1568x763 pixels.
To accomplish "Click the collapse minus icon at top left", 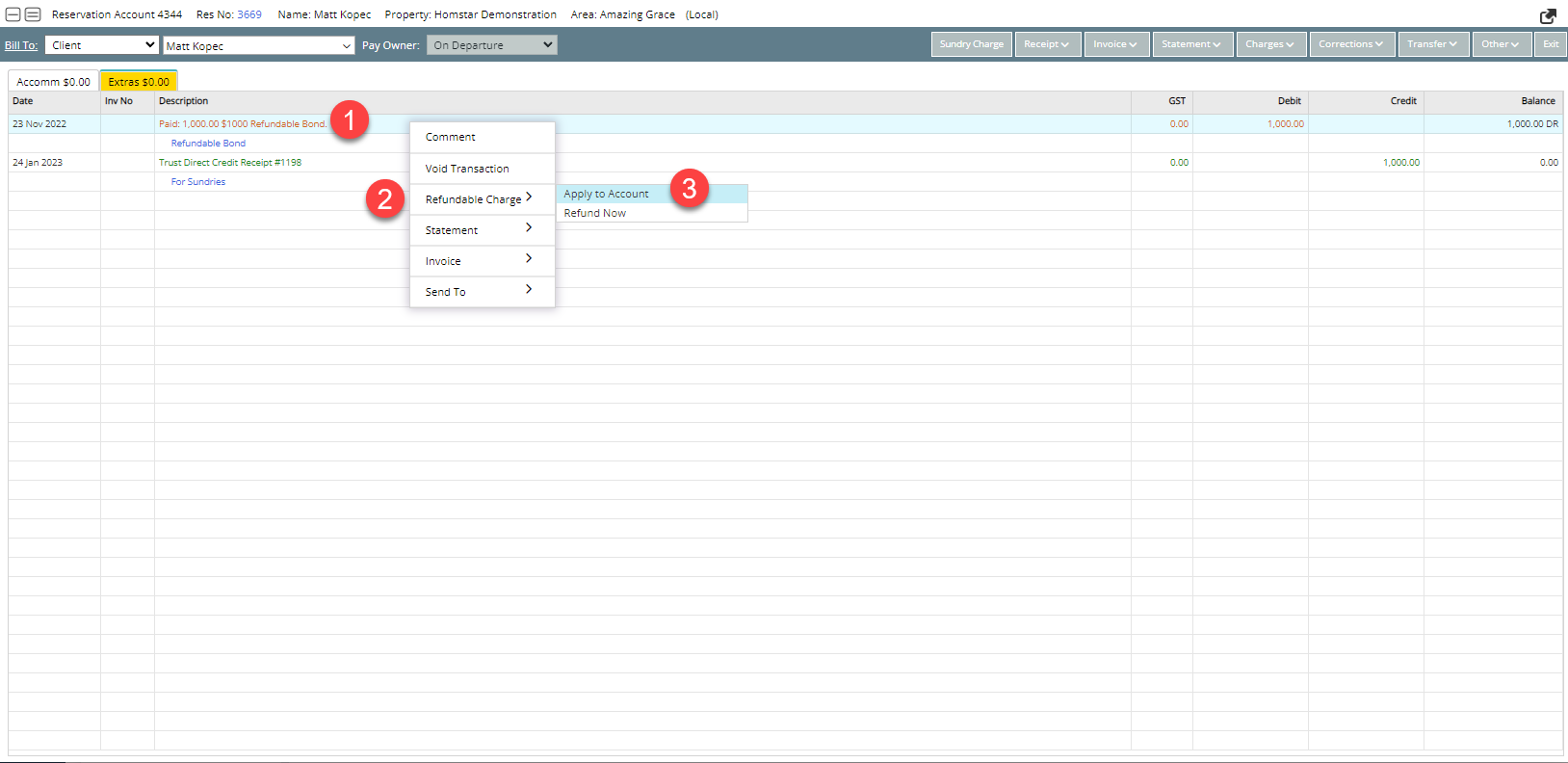I will tap(13, 14).
